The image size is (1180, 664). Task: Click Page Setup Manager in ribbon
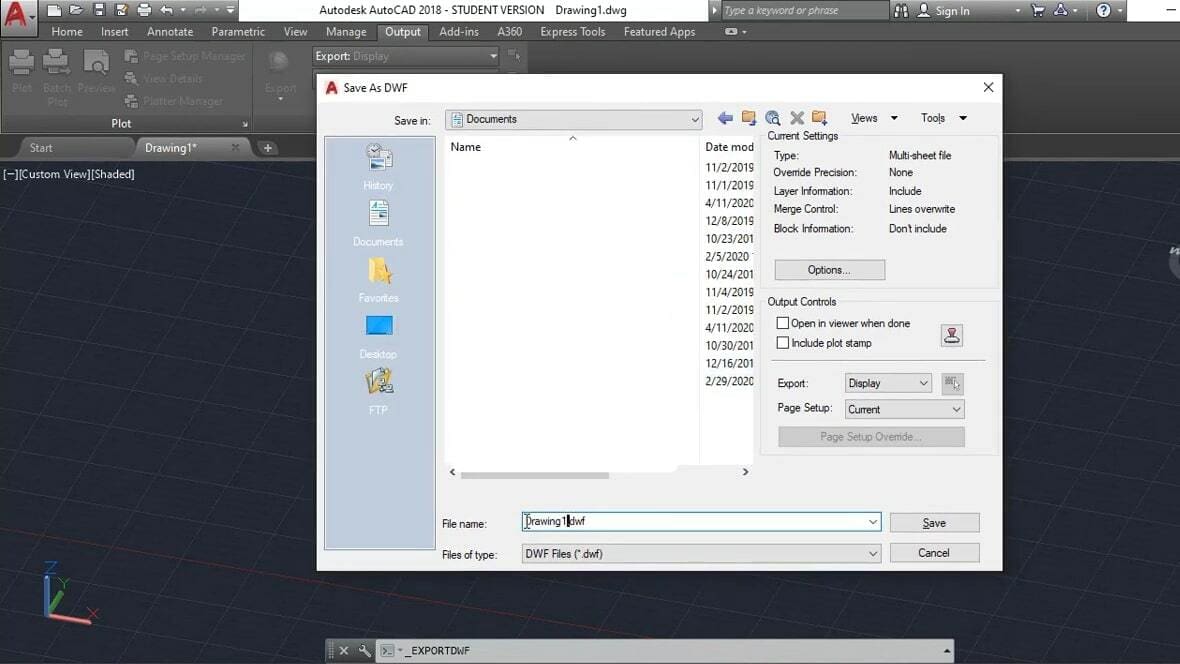[185, 56]
